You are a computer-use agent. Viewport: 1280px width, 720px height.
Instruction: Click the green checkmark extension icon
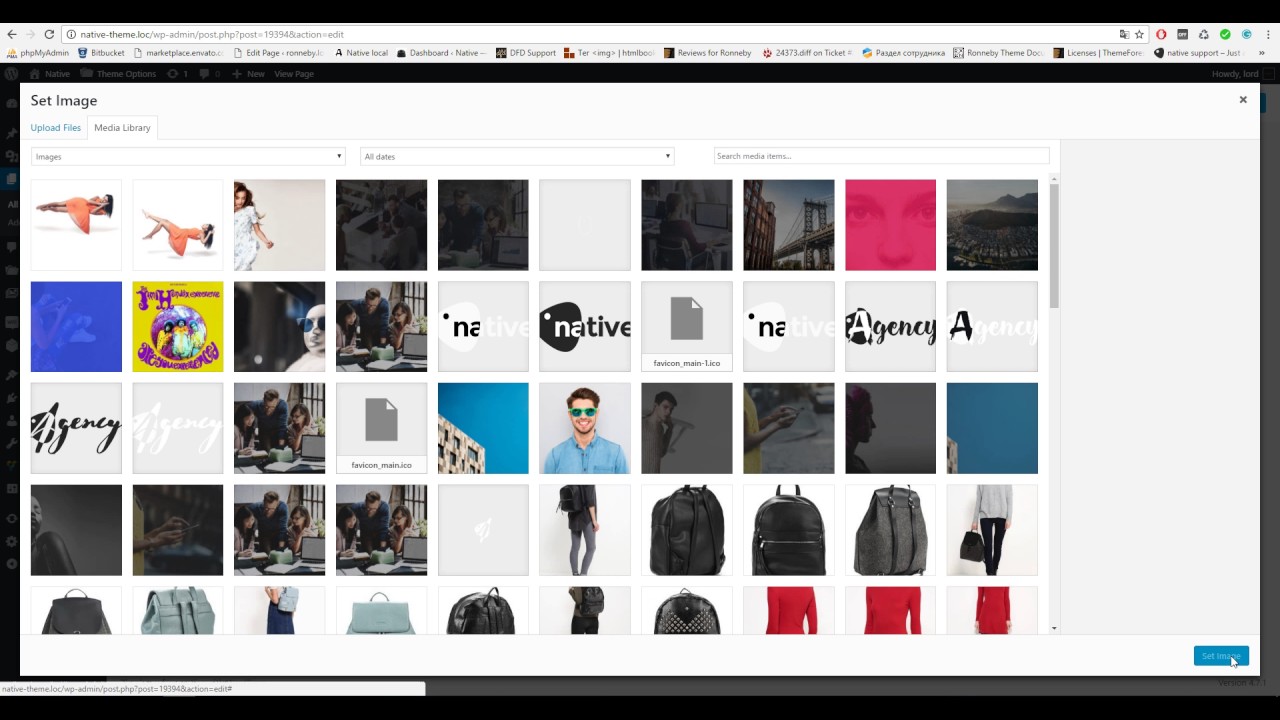point(1225,34)
